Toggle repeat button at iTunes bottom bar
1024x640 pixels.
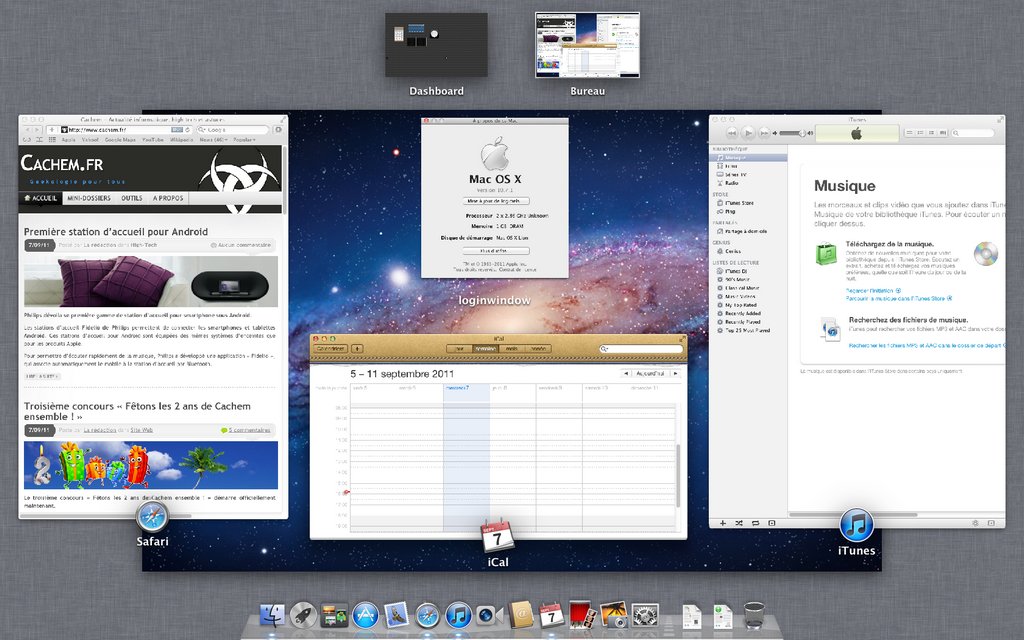(756, 523)
